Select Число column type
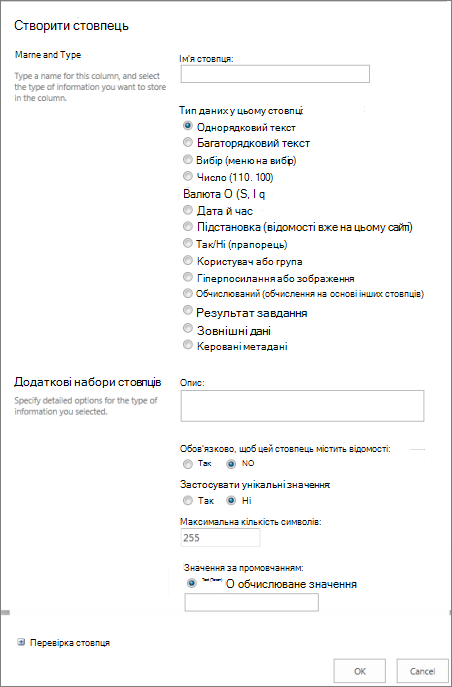The height and width of the screenshot is (687, 452). coord(188,176)
